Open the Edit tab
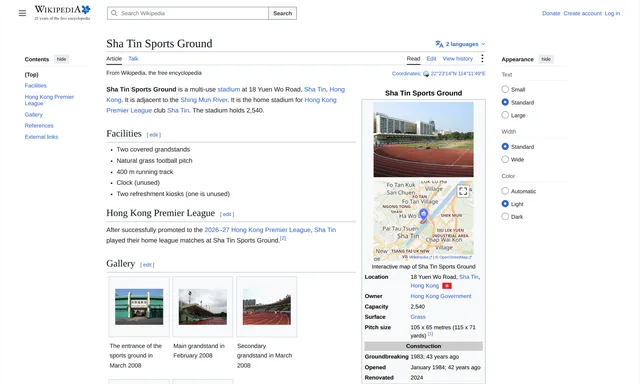 tap(431, 59)
